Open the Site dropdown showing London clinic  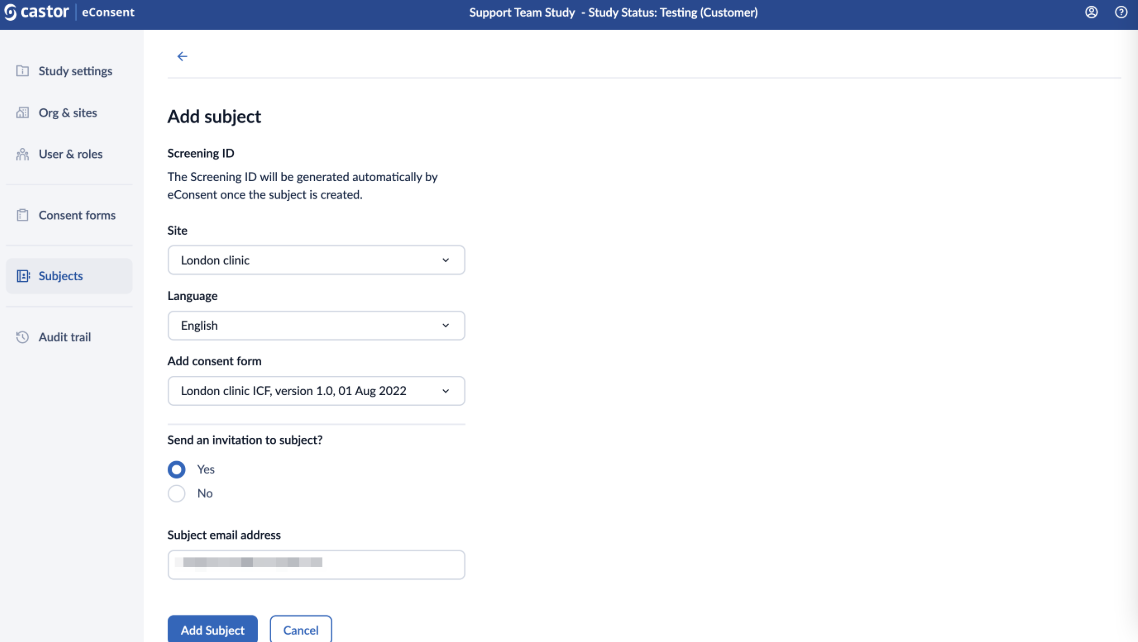[316, 260]
